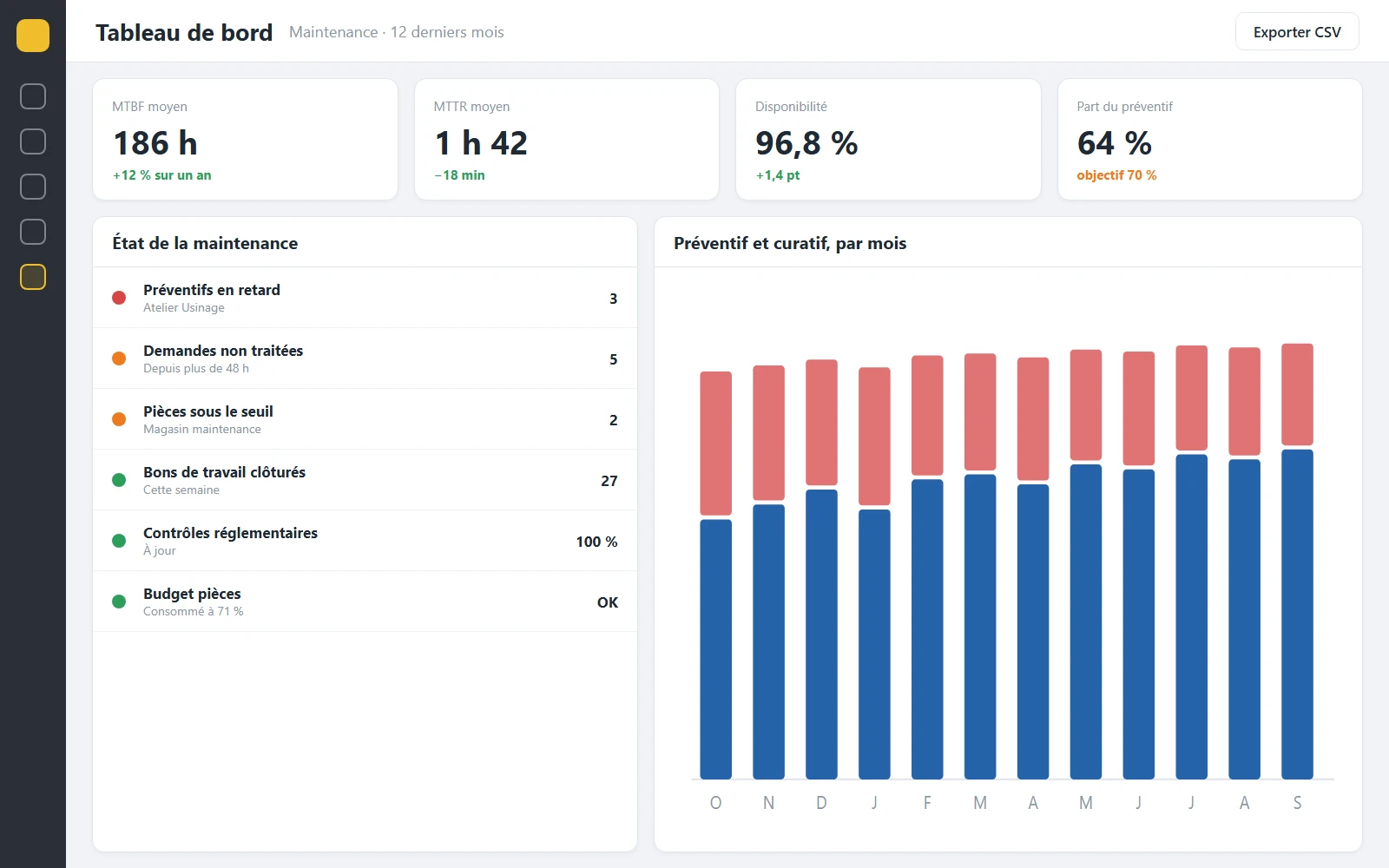Click the 'Préventif et curatif, par mois' chart title

coord(790,244)
